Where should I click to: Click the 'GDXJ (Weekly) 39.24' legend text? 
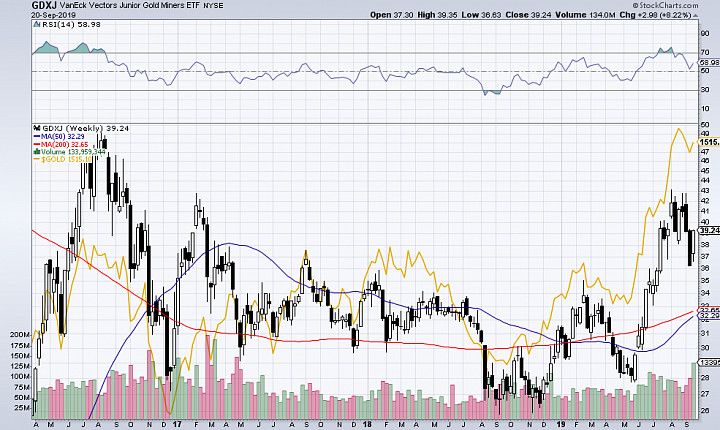pyautogui.click(x=85, y=129)
